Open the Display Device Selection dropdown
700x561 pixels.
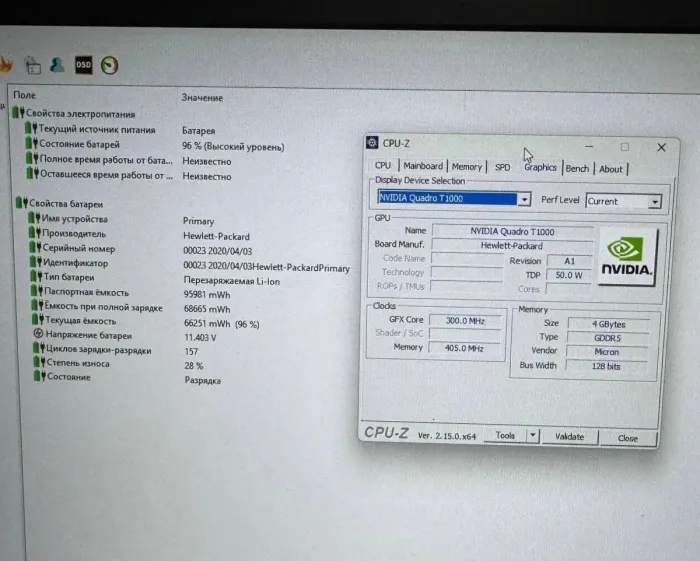click(x=525, y=200)
